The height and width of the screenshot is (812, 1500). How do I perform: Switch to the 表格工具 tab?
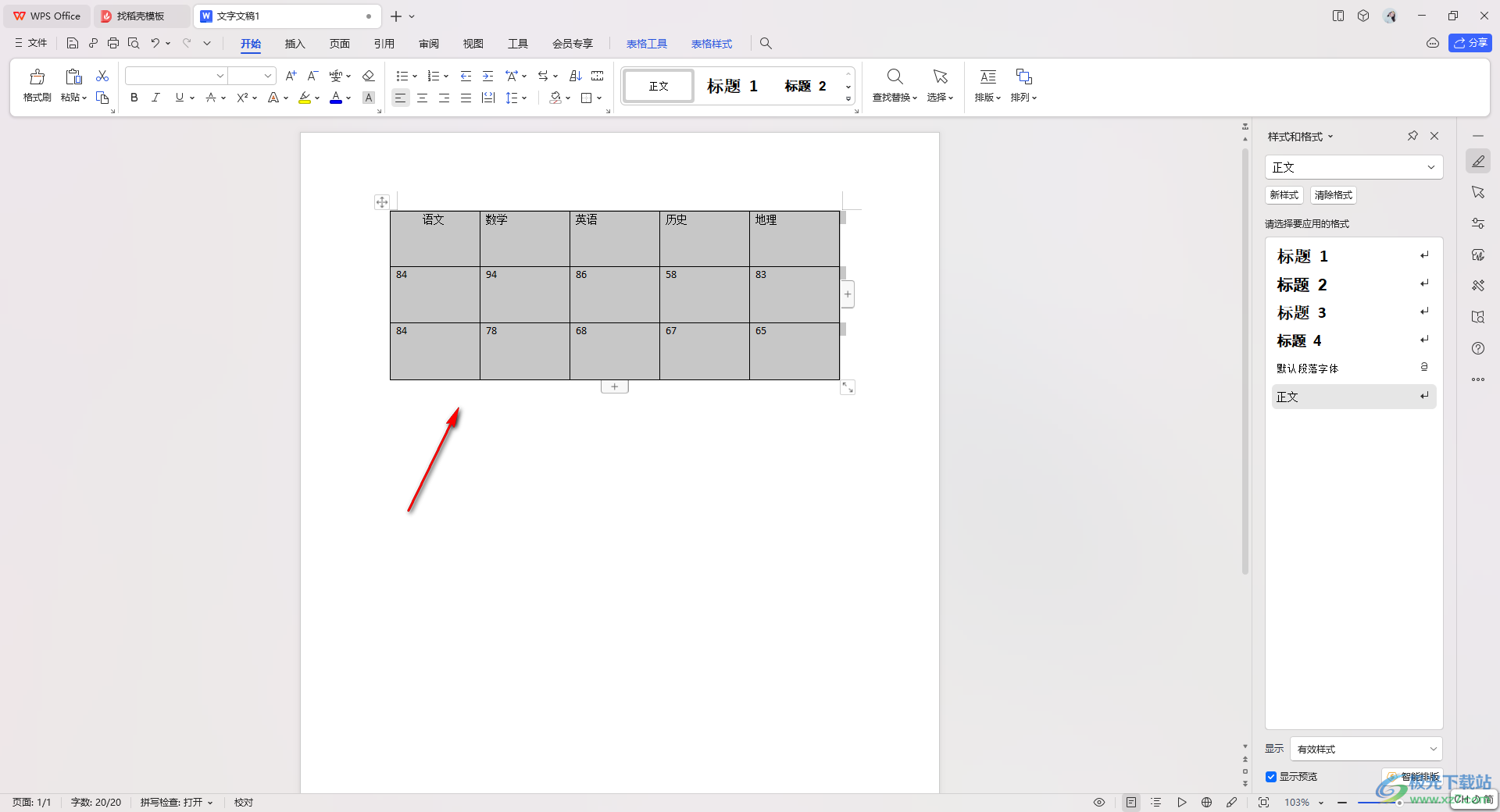tap(647, 44)
